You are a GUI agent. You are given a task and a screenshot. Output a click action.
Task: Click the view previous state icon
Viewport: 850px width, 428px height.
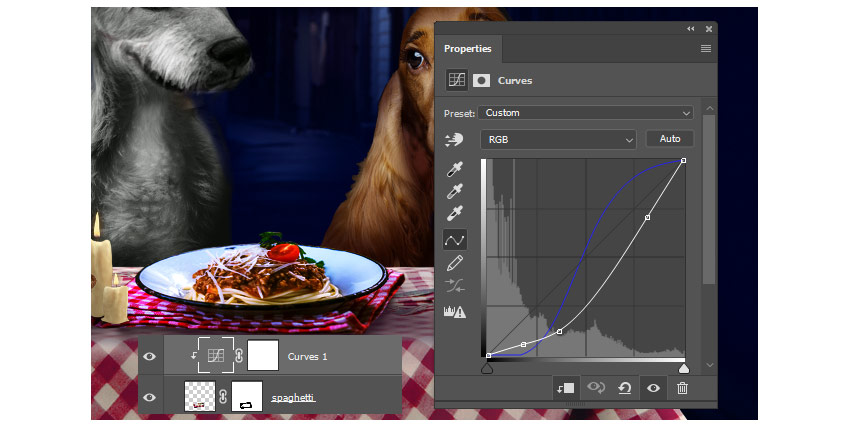pyautogui.click(x=596, y=388)
